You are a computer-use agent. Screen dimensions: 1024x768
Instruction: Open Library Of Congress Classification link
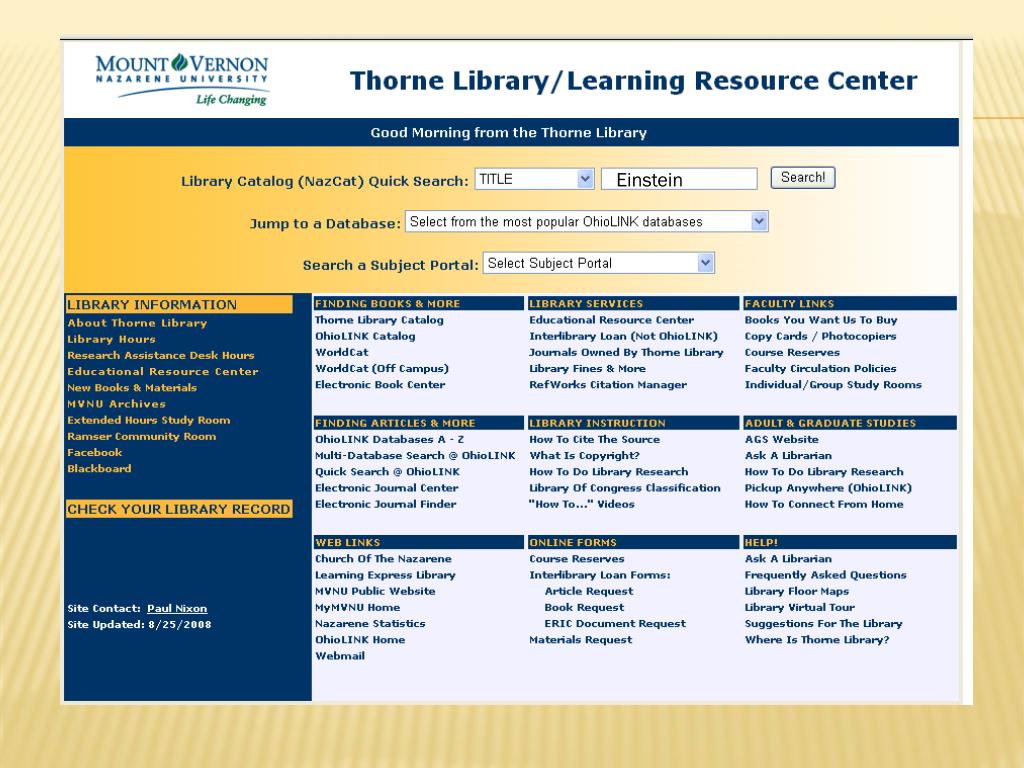[x=625, y=488]
